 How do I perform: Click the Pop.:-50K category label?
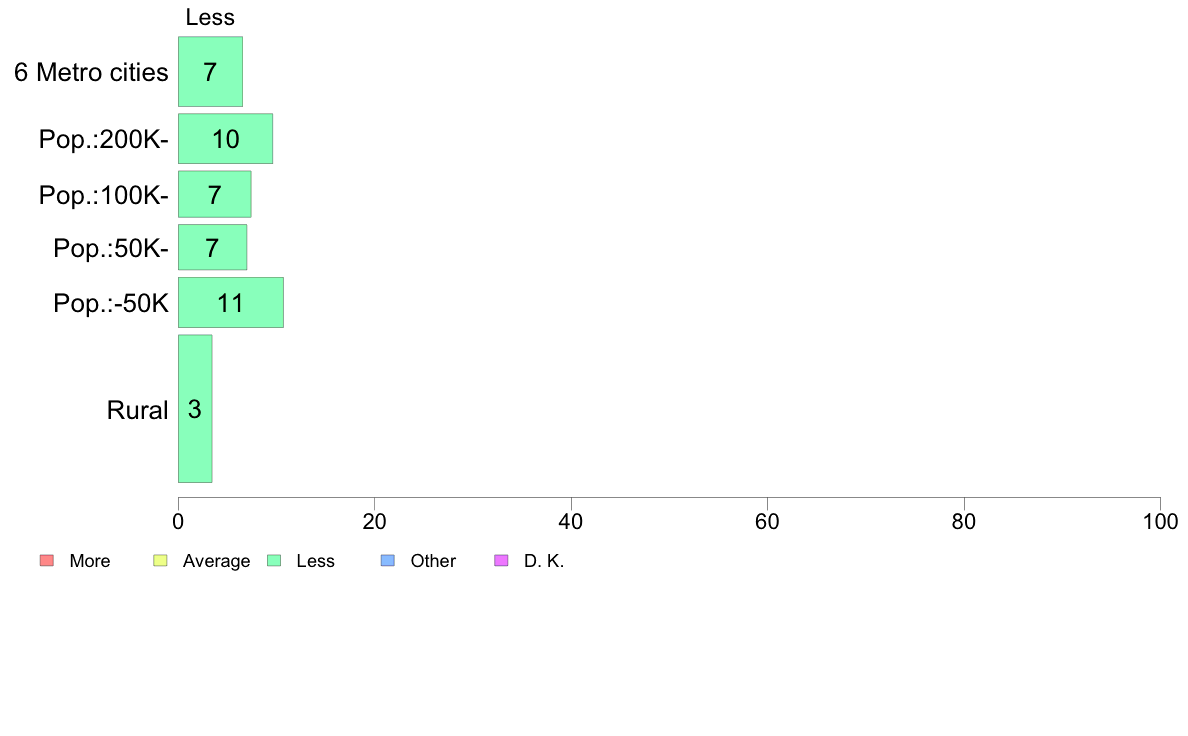point(111,303)
